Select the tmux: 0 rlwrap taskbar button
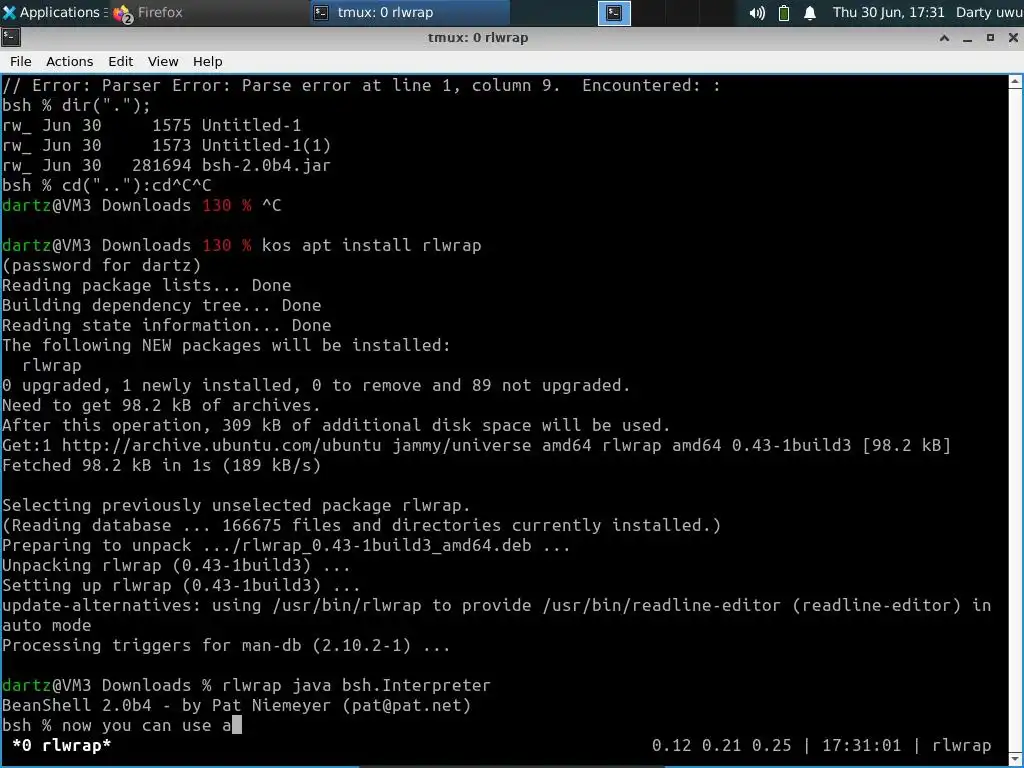1024x768 pixels. click(409, 12)
